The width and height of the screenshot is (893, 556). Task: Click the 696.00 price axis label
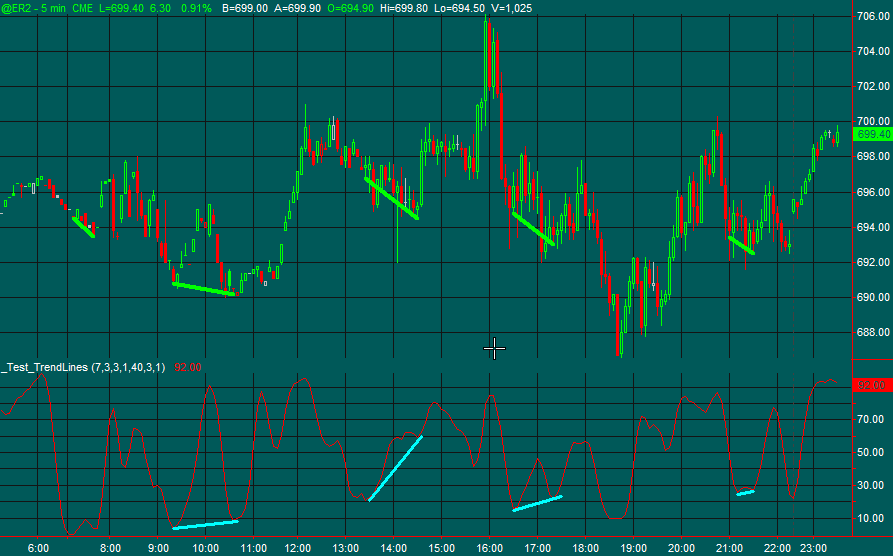873,192
